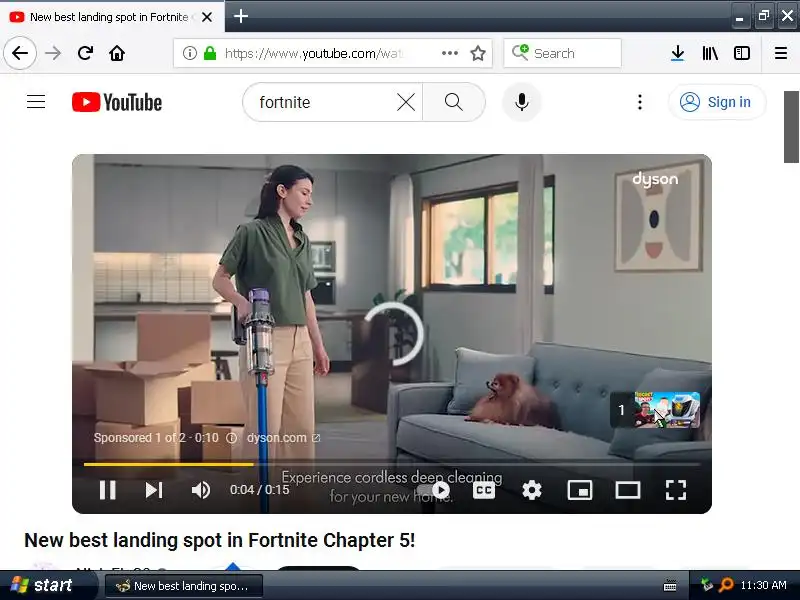Pause the playing ad video
This screenshot has height=600, width=800.
pos(107,490)
